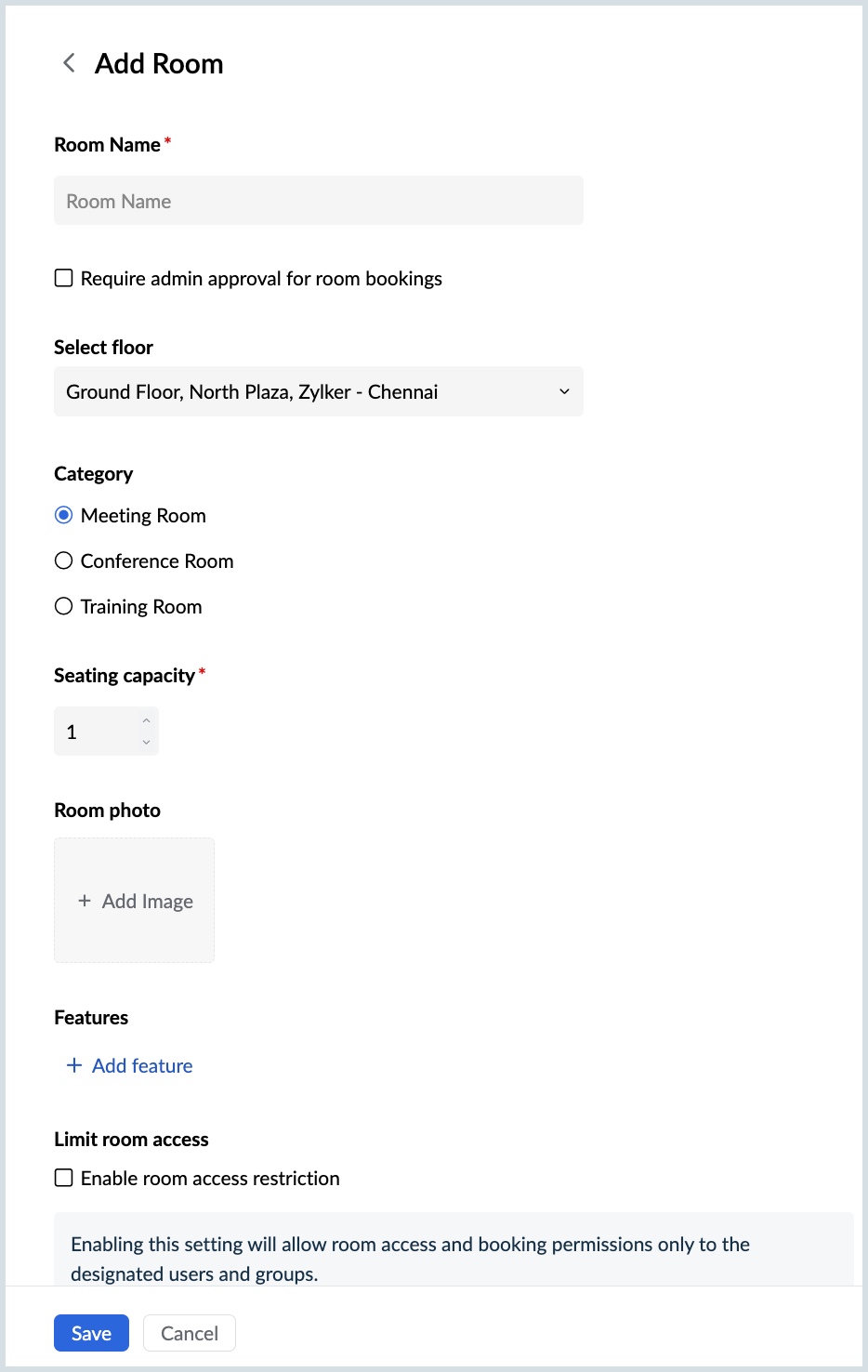Click the back arrow beside Add Room
The width and height of the screenshot is (868, 1372).
(69, 63)
